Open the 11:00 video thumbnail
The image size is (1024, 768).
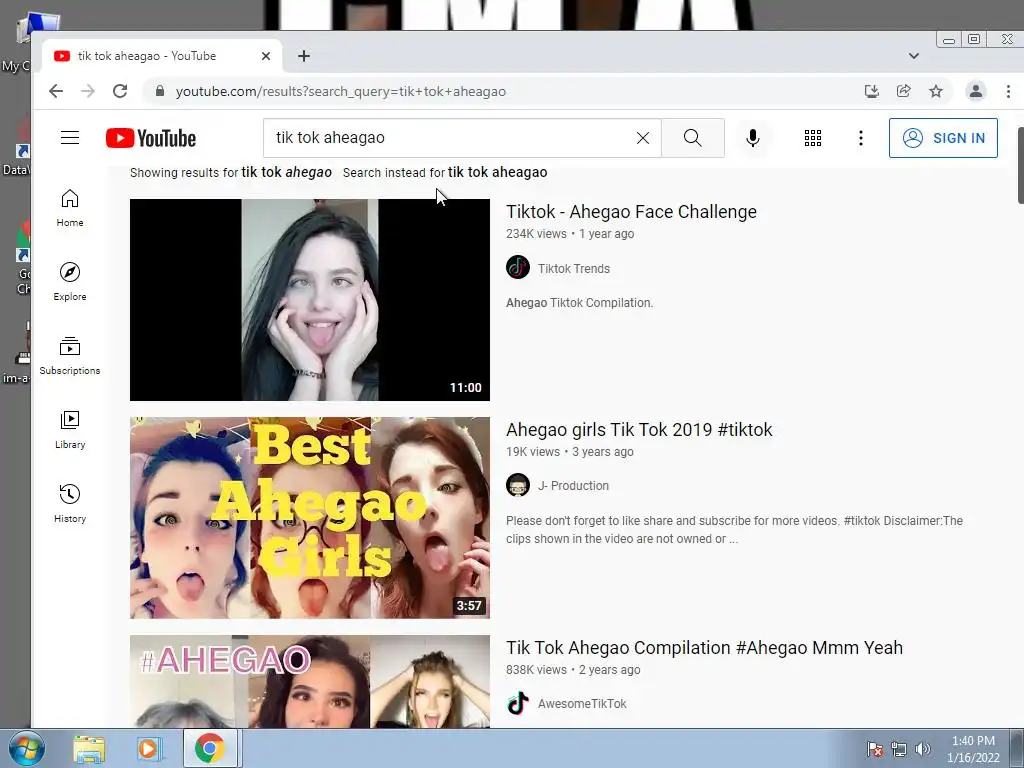click(x=310, y=300)
